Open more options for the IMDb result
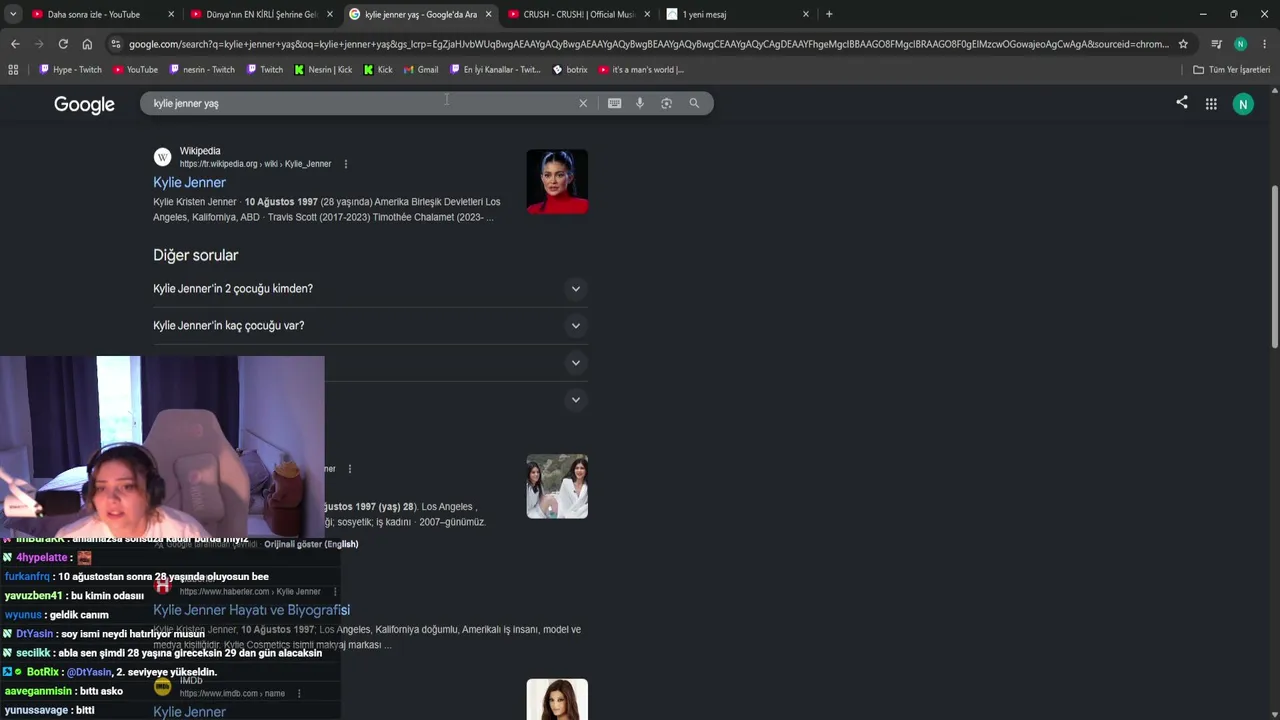 coord(299,693)
